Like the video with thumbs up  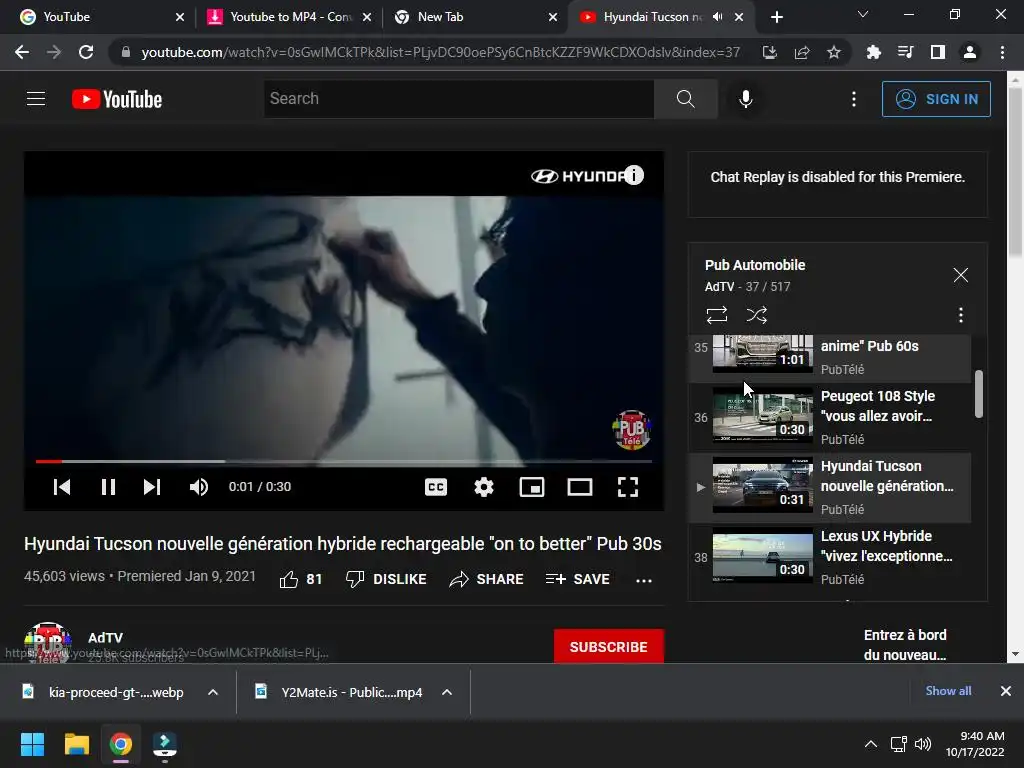click(x=301, y=579)
